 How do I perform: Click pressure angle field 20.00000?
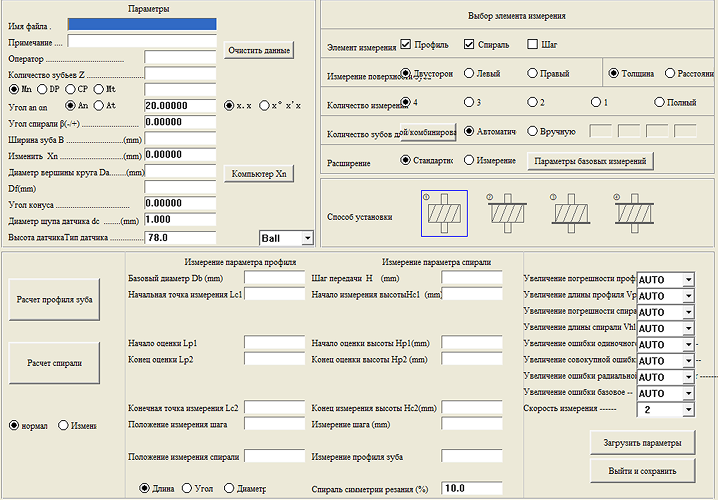[x=180, y=106]
